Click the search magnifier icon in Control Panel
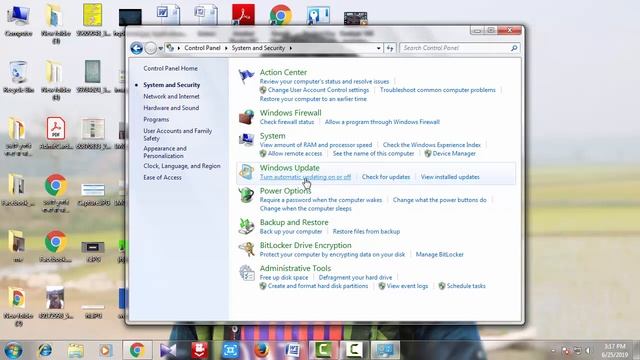 pos(514,48)
